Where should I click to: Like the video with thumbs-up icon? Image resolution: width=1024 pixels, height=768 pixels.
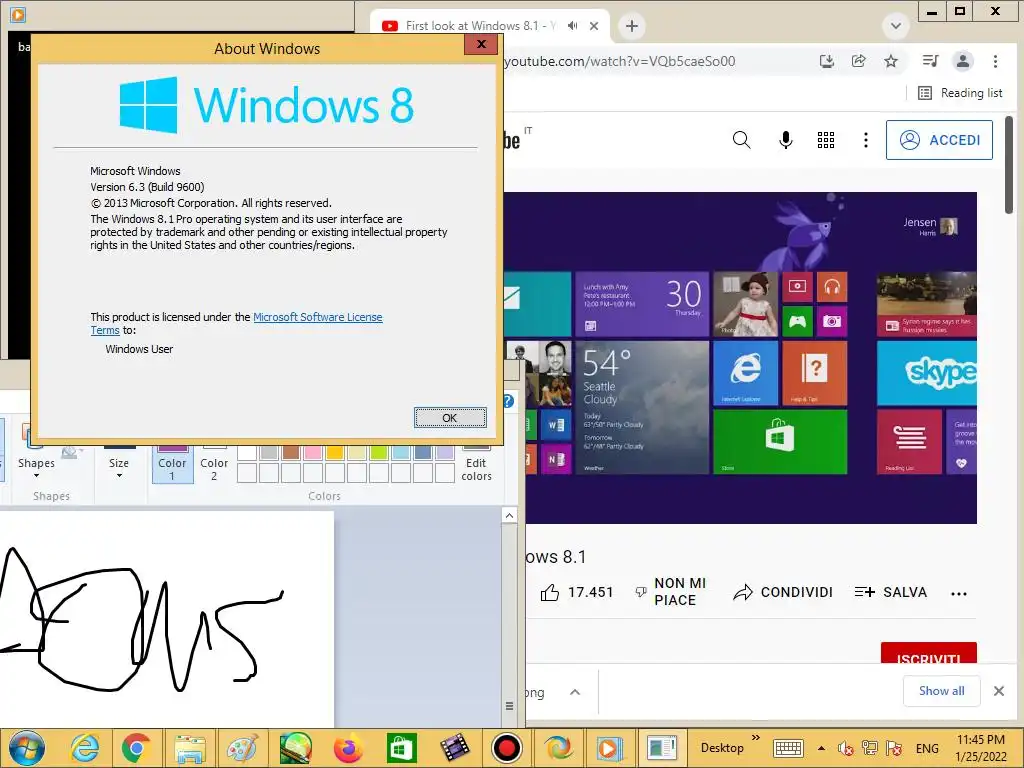(550, 592)
